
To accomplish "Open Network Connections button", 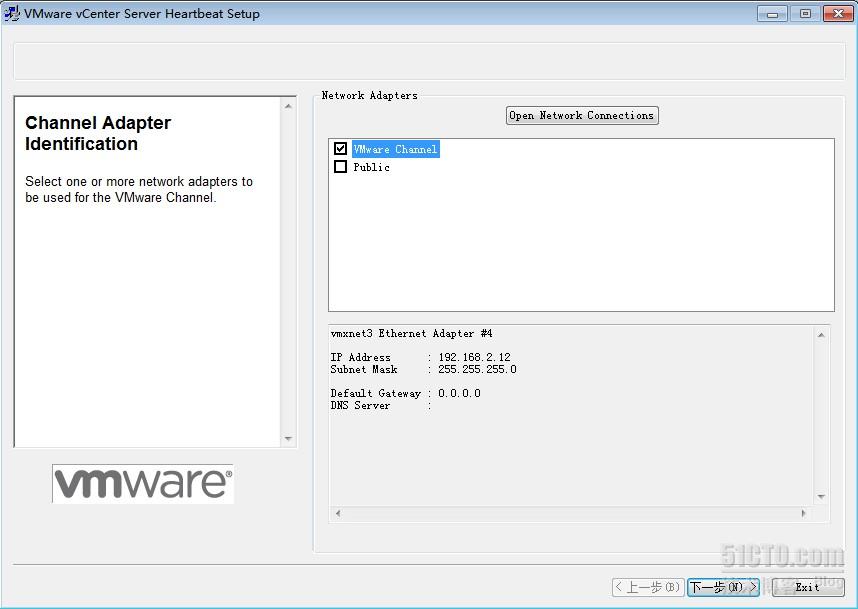I will click(582, 115).
